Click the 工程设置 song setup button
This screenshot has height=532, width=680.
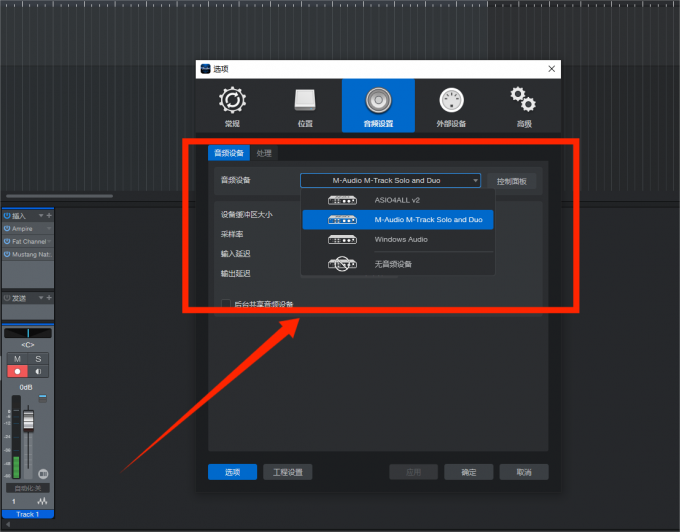[x=288, y=472]
